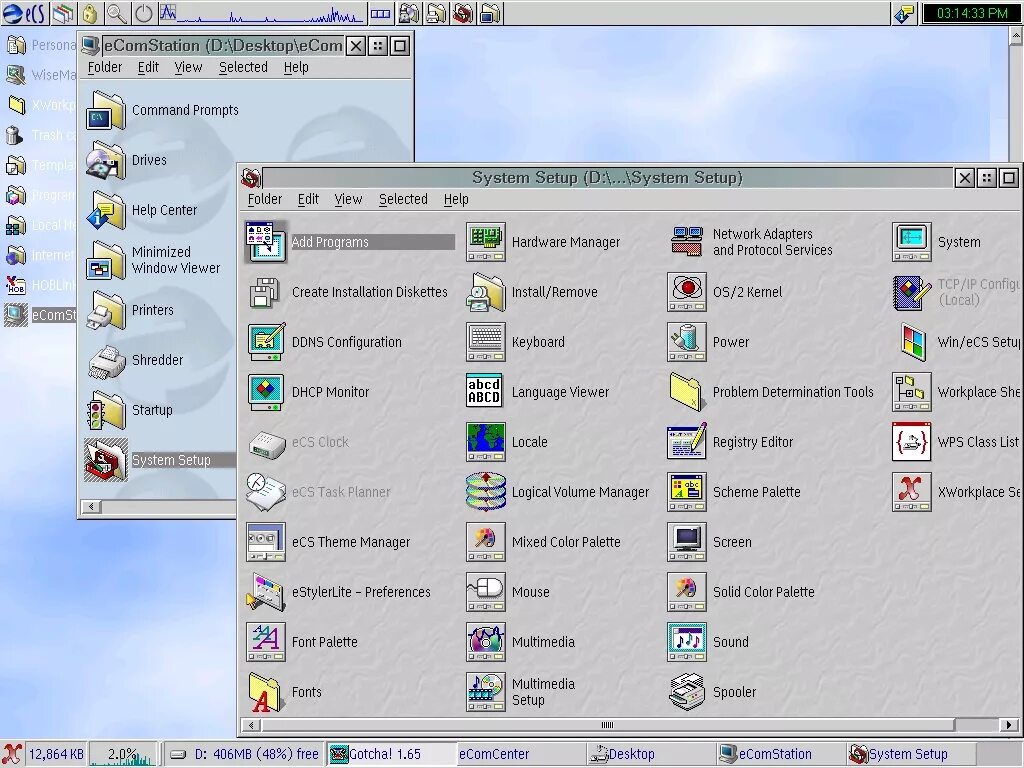The height and width of the screenshot is (768, 1024).
Task: Launch DDNS Configuration icon
Action: pyautogui.click(x=265, y=342)
